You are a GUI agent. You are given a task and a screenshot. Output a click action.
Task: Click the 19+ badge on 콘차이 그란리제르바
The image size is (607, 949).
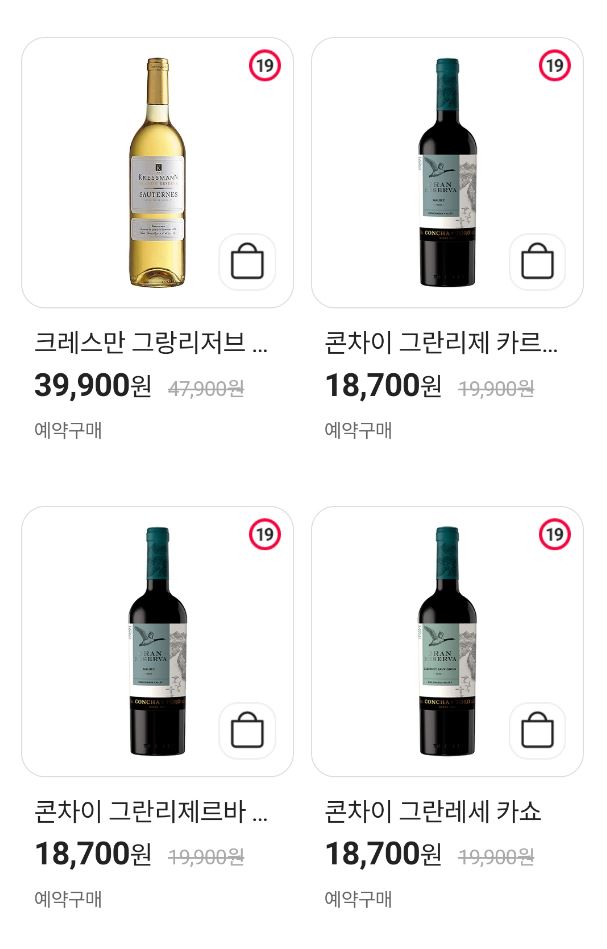[x=265, y=533]
